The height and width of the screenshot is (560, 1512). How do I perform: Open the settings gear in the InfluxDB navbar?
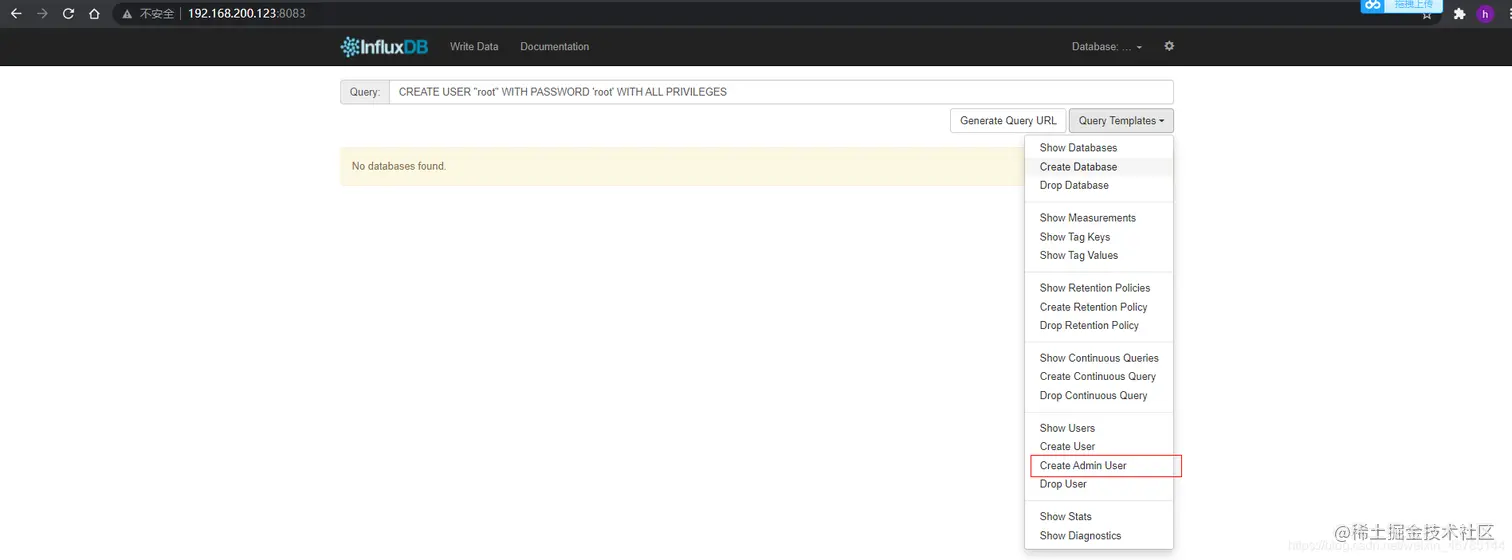pyautogui.click(x=1169, y=46)
